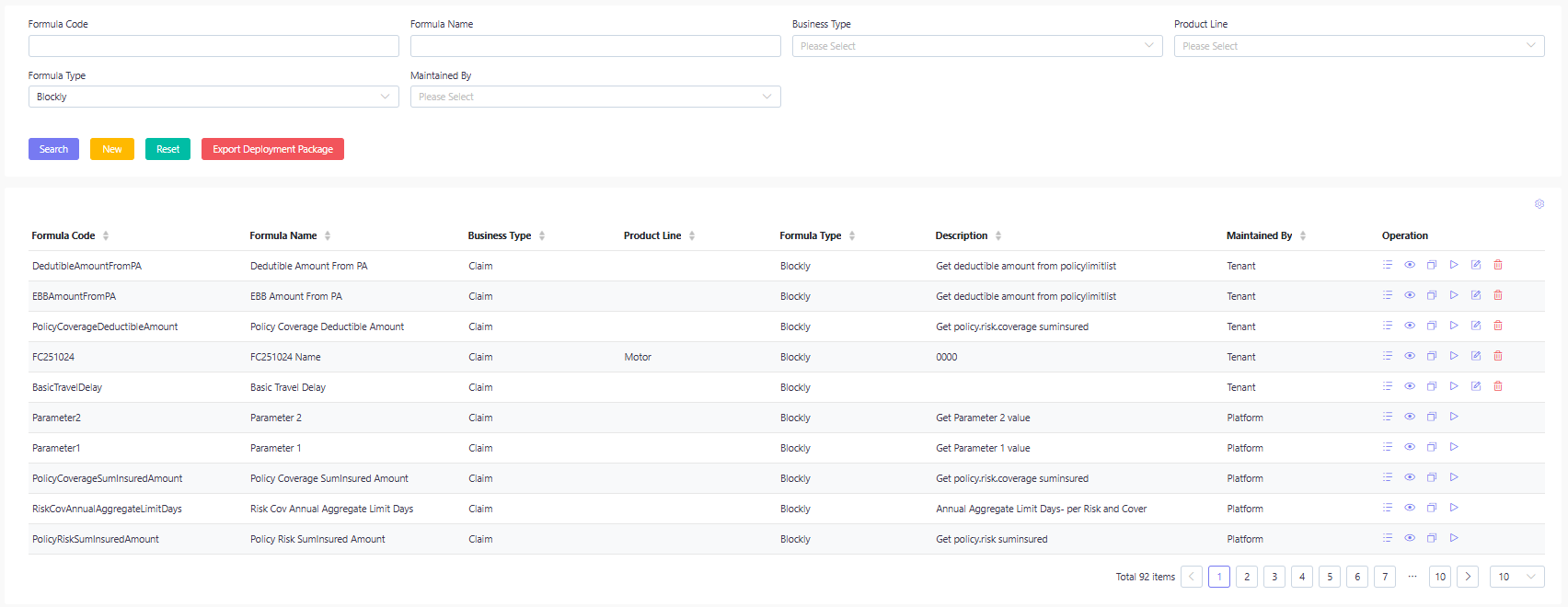The width and height of the screenshot is (1568, 607).
Task: Go to page 2 of results
Action: click(x=1247, y=577)
